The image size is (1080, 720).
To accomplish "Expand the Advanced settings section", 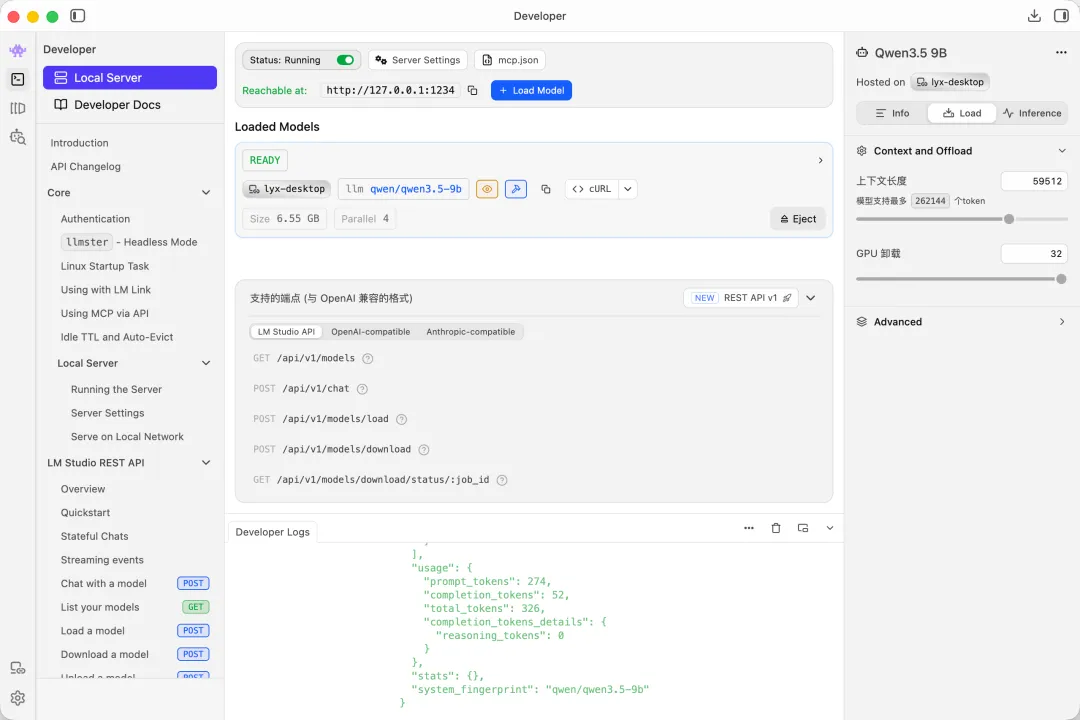I will tap(1061, 322).
